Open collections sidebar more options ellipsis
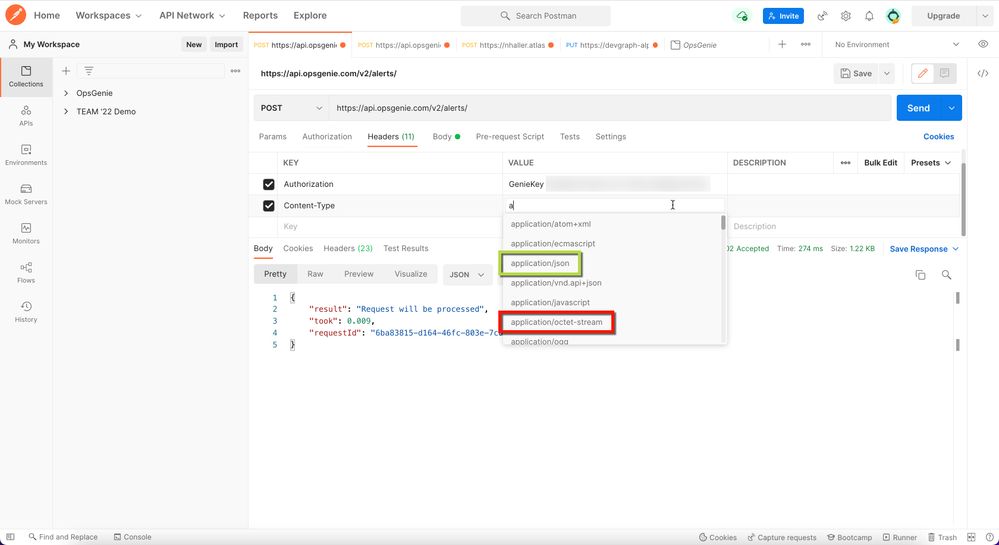The width and height of the screenshot is (999, 545). coord(235,71)
